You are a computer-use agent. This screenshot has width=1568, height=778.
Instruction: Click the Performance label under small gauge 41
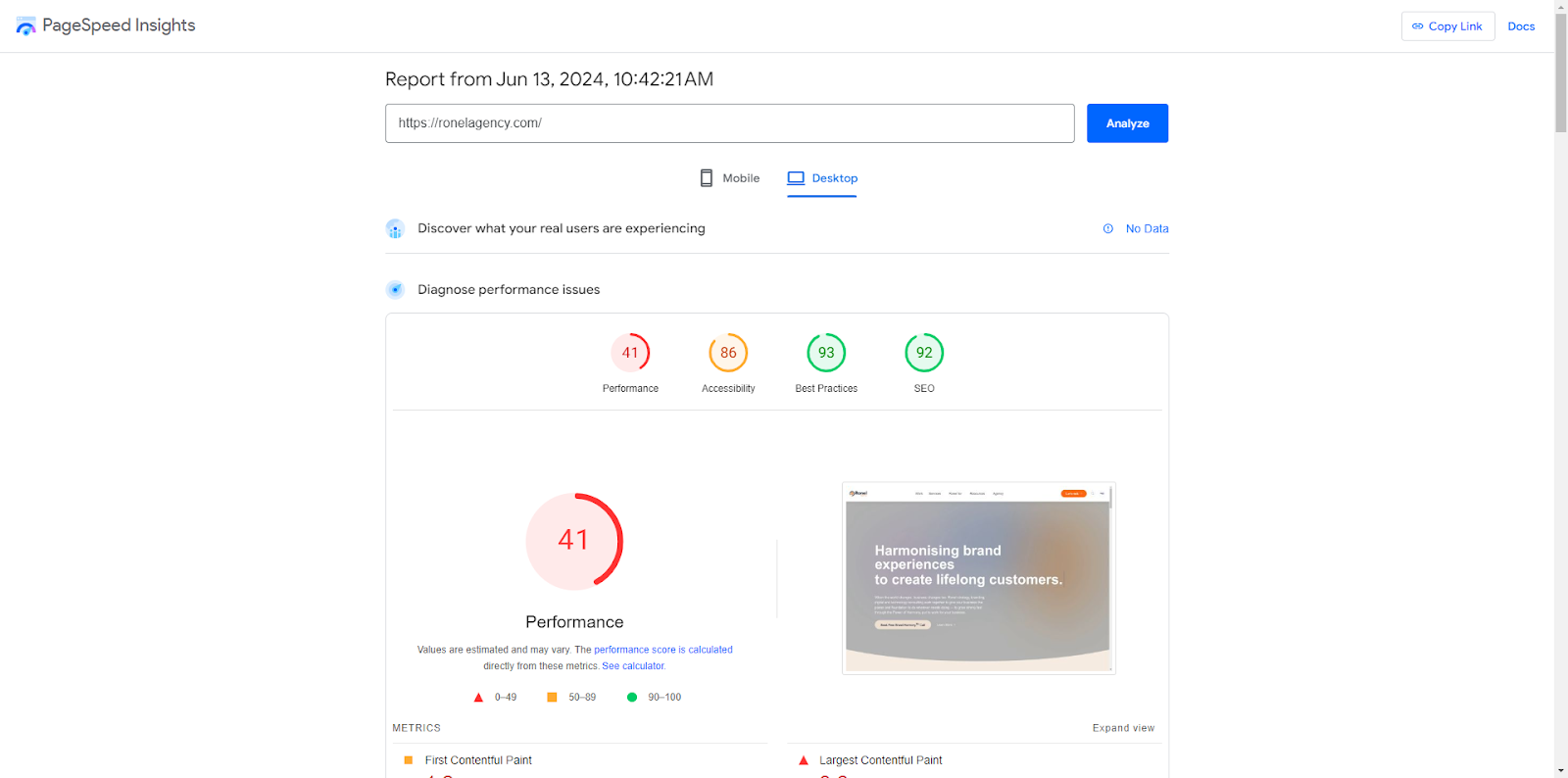630,389
